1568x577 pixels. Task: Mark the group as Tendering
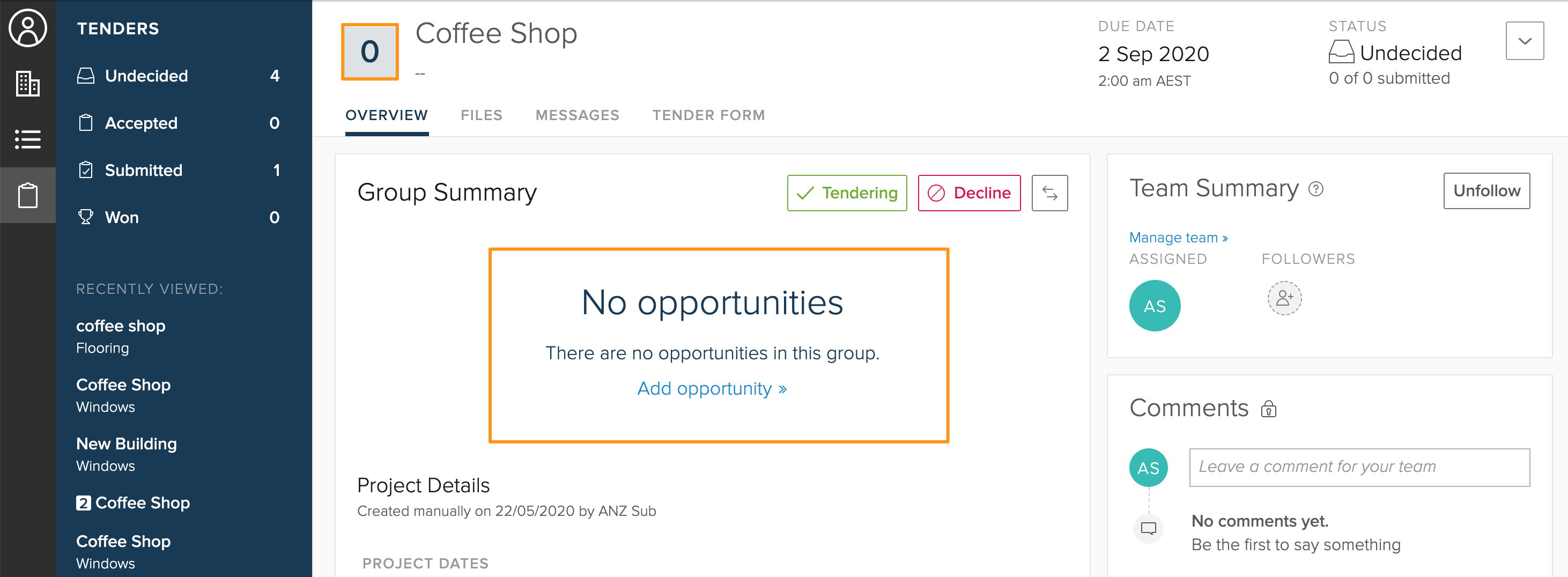pos(847,193)
